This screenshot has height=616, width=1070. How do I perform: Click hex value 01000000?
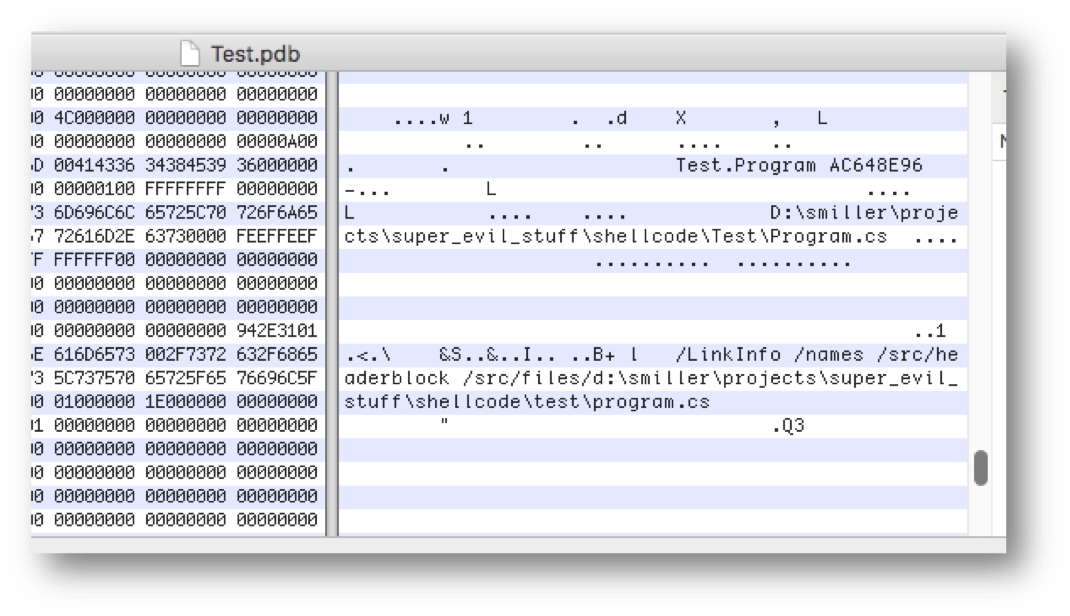coord(94,401)
